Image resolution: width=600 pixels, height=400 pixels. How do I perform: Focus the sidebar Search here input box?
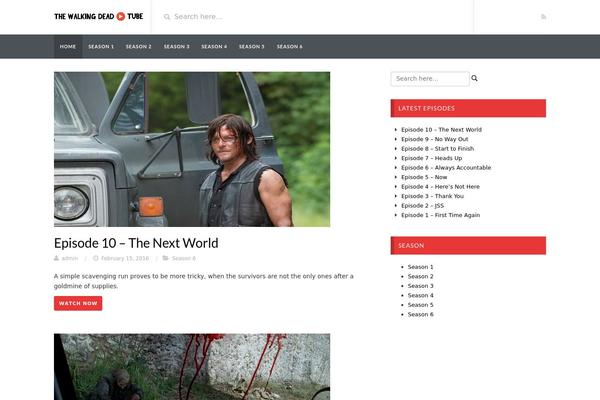[x=430, y=79]
